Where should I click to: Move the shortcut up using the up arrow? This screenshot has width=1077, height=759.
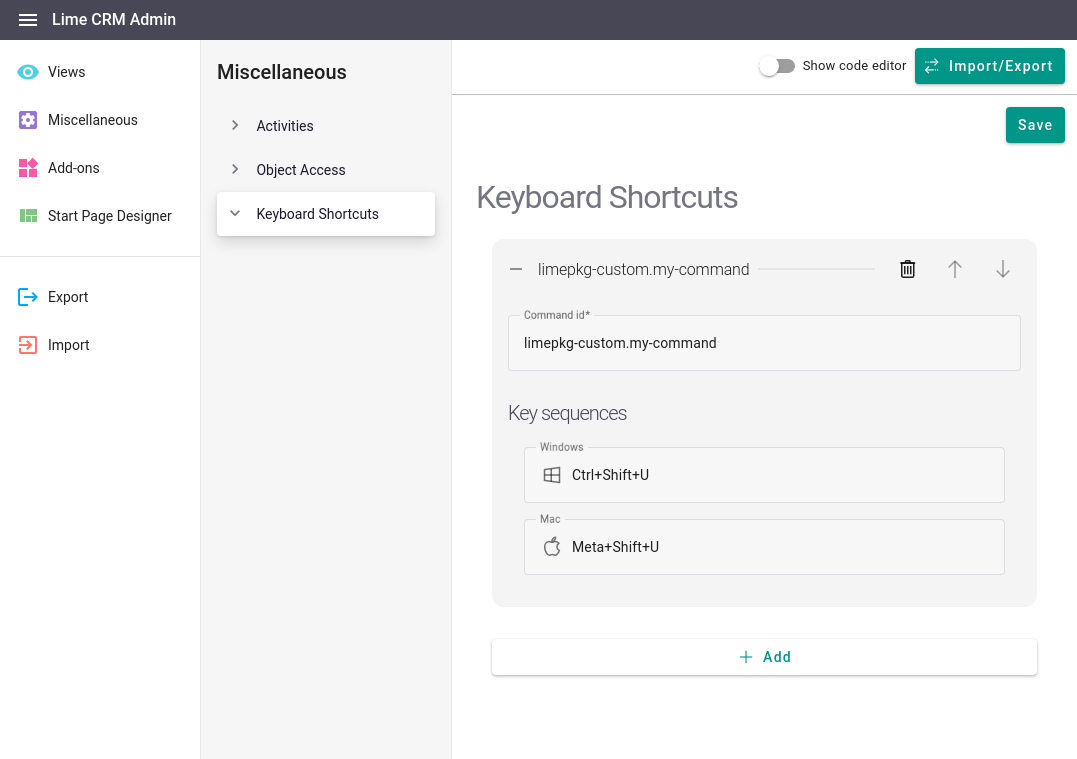(955, 269)
